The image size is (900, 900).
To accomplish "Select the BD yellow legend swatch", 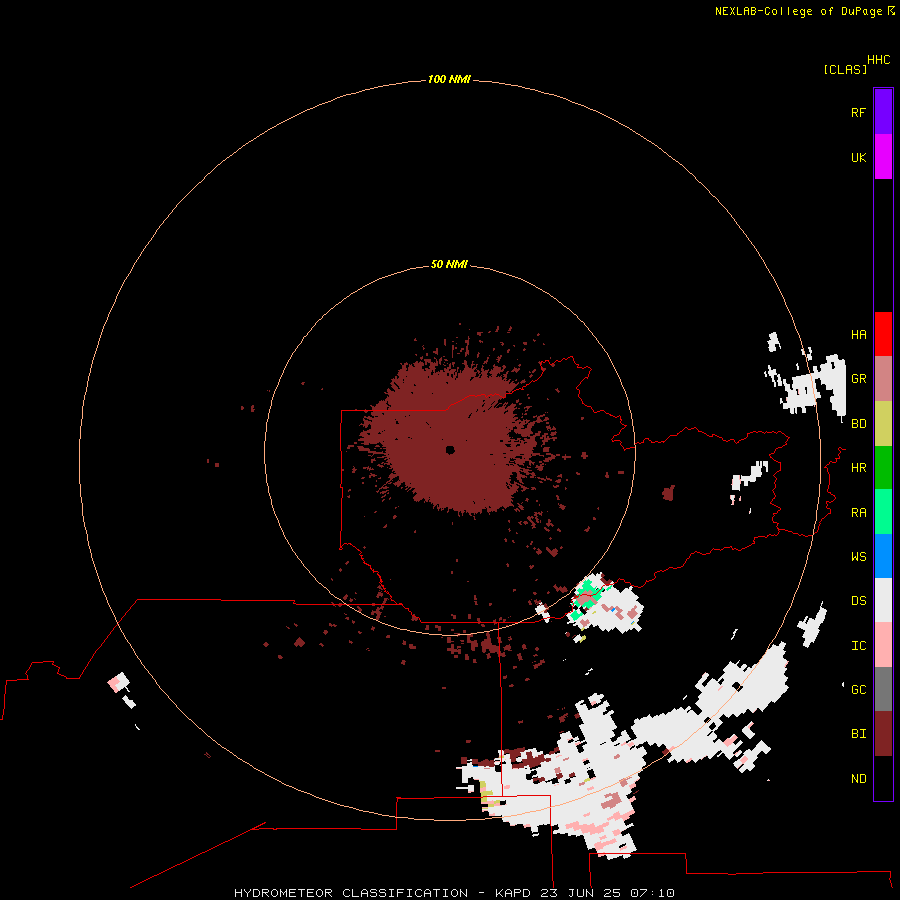I will pos(883,423).
